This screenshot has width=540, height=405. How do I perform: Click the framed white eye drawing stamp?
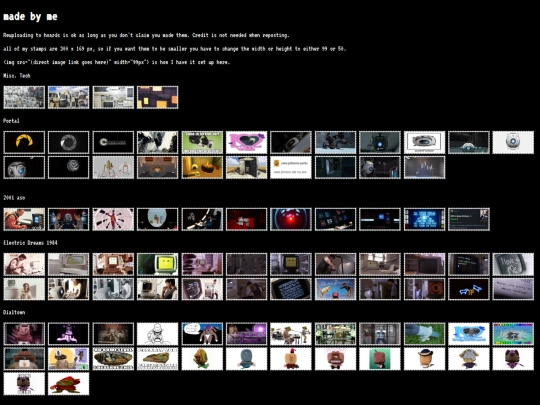[x=424, y=142]
